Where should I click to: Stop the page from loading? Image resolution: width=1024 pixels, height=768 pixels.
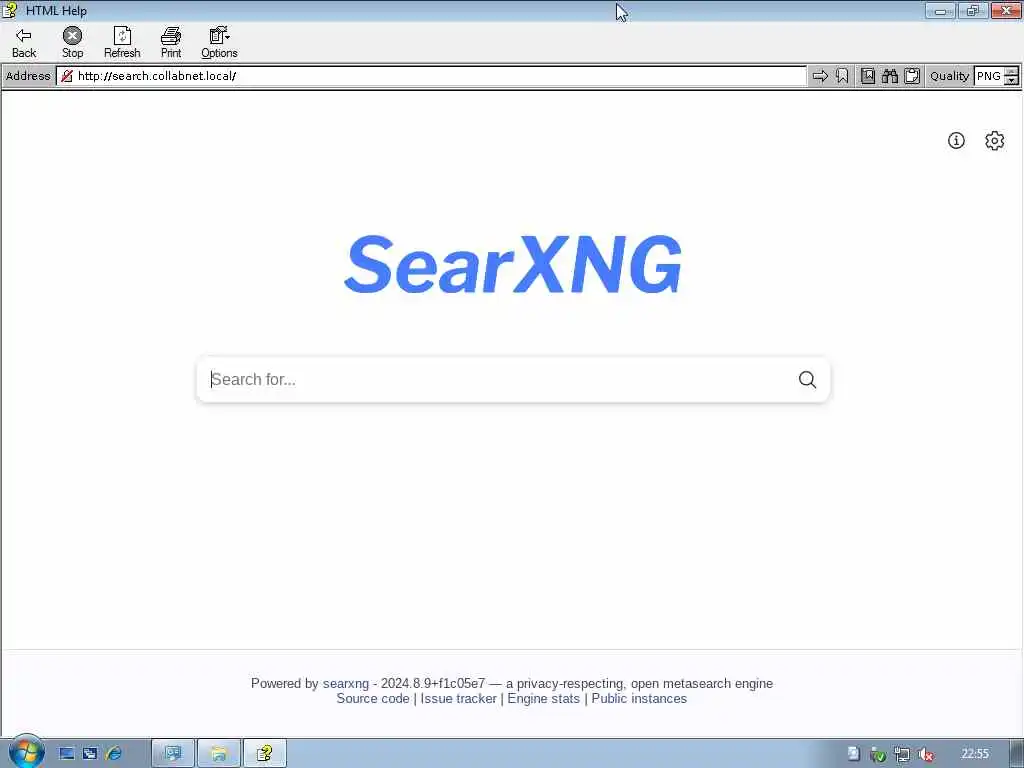pos(72,43)
